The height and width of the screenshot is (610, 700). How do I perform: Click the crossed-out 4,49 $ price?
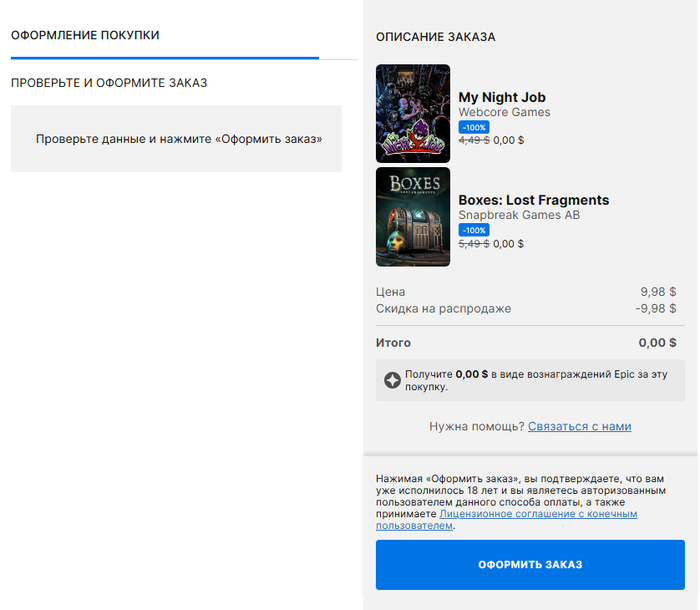pos(473,140)
